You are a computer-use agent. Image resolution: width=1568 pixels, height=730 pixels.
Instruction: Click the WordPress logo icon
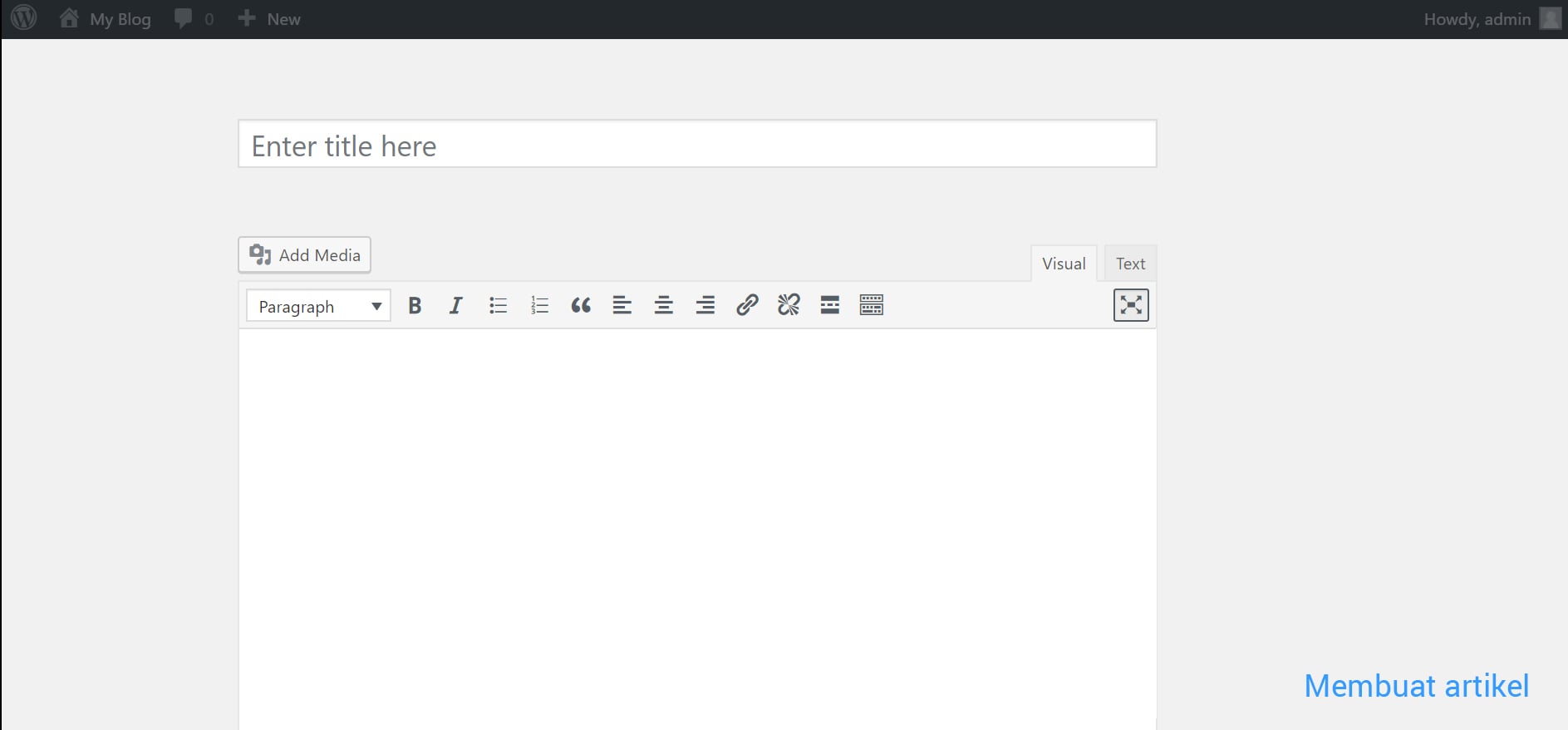(x=24, y=17)
